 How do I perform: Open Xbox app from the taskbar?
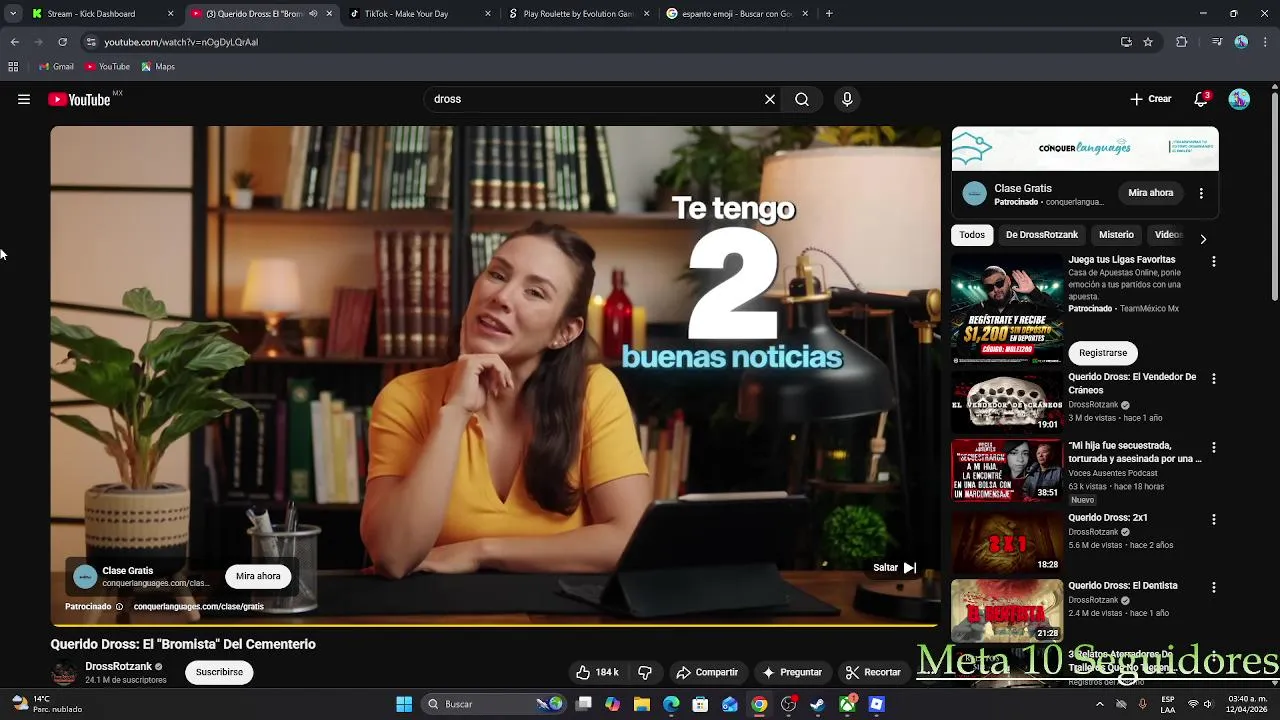tap(847, 704)
